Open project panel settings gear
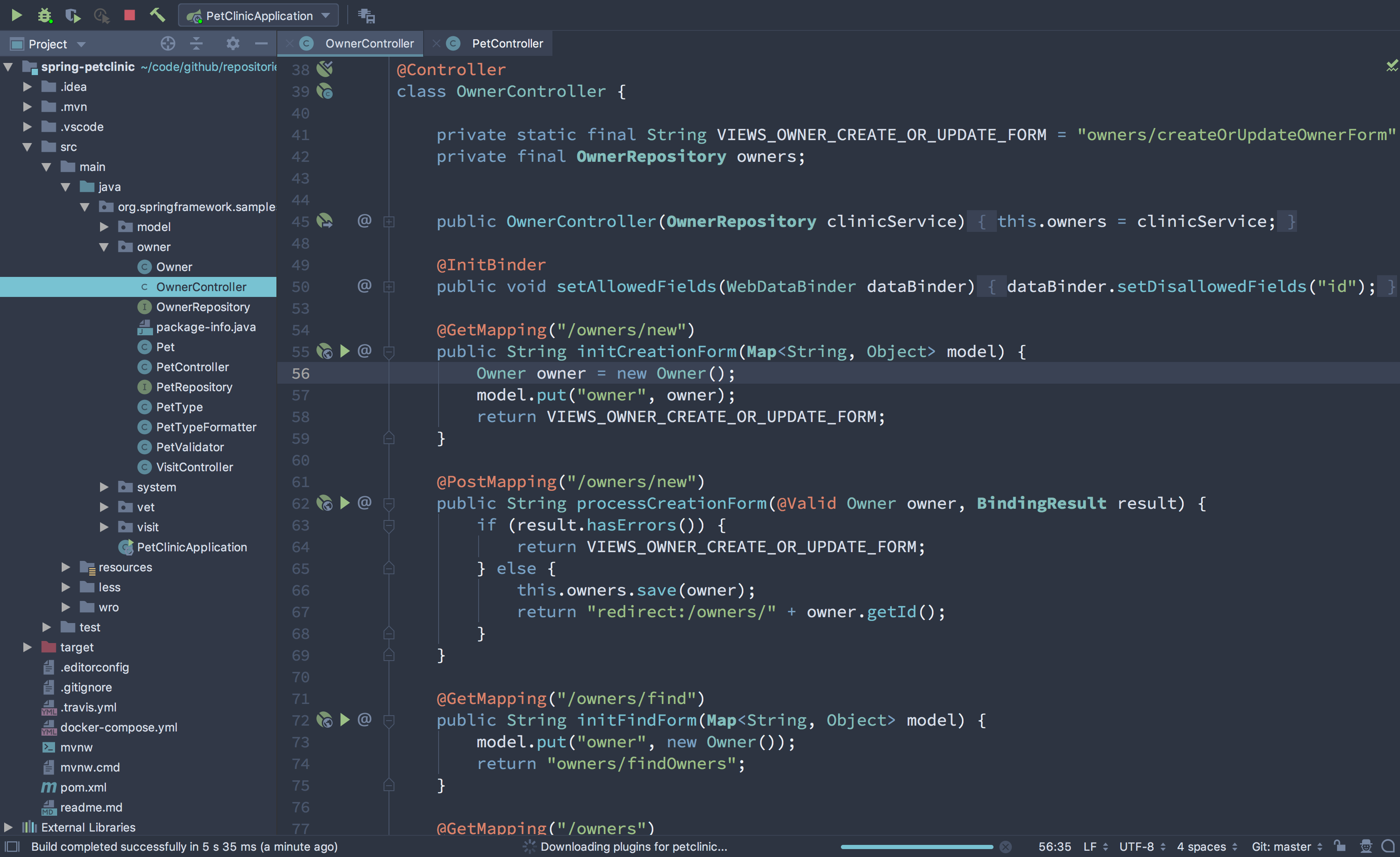Viewport: 1400px width, 857px height. point(232,43)
